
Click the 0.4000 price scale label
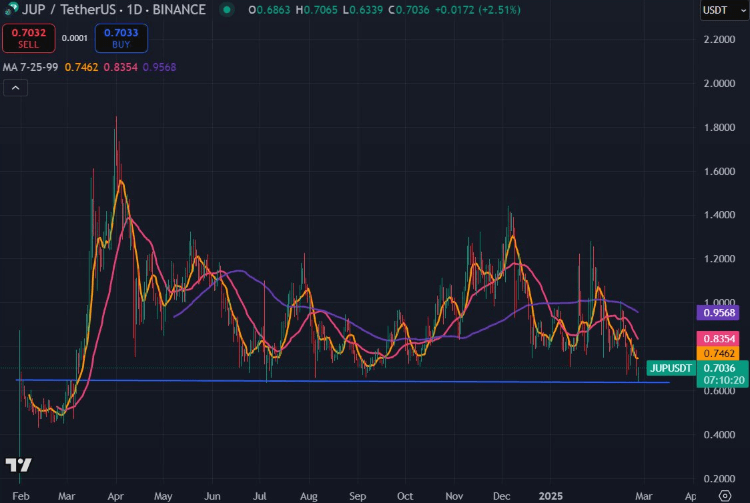[719, 435]
